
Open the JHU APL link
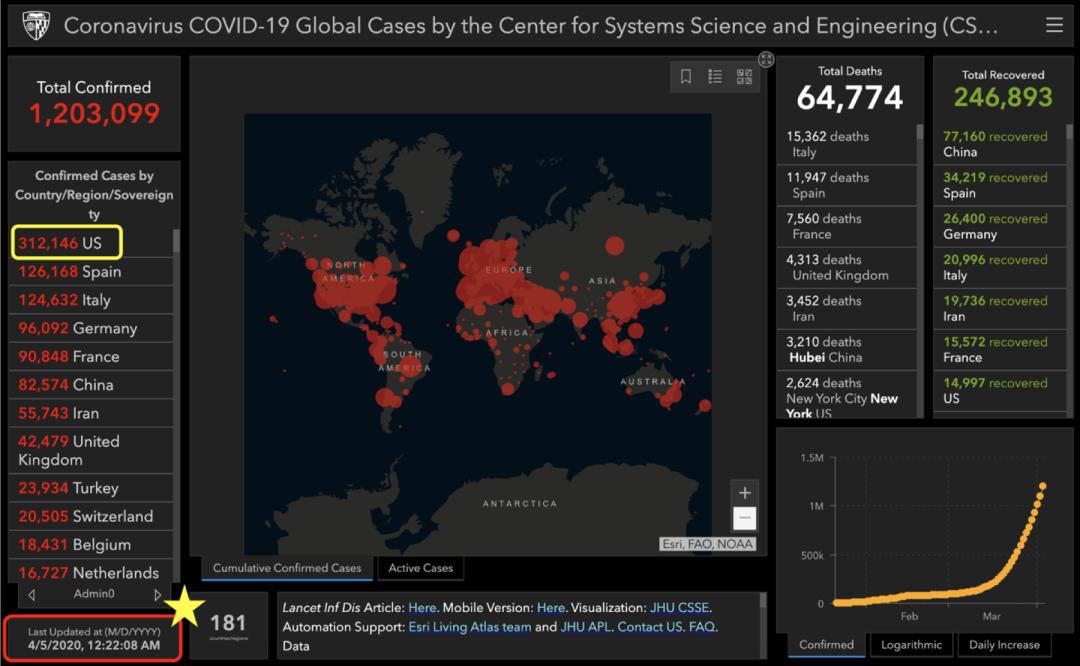(585, 627)
